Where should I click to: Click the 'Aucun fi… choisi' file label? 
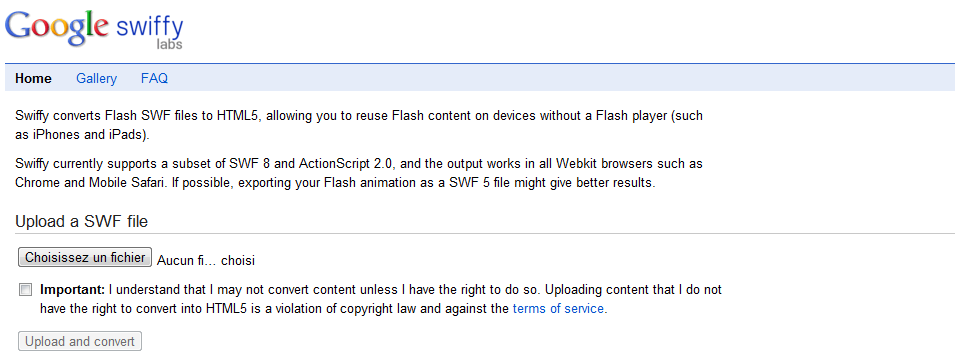click(206, 260)
